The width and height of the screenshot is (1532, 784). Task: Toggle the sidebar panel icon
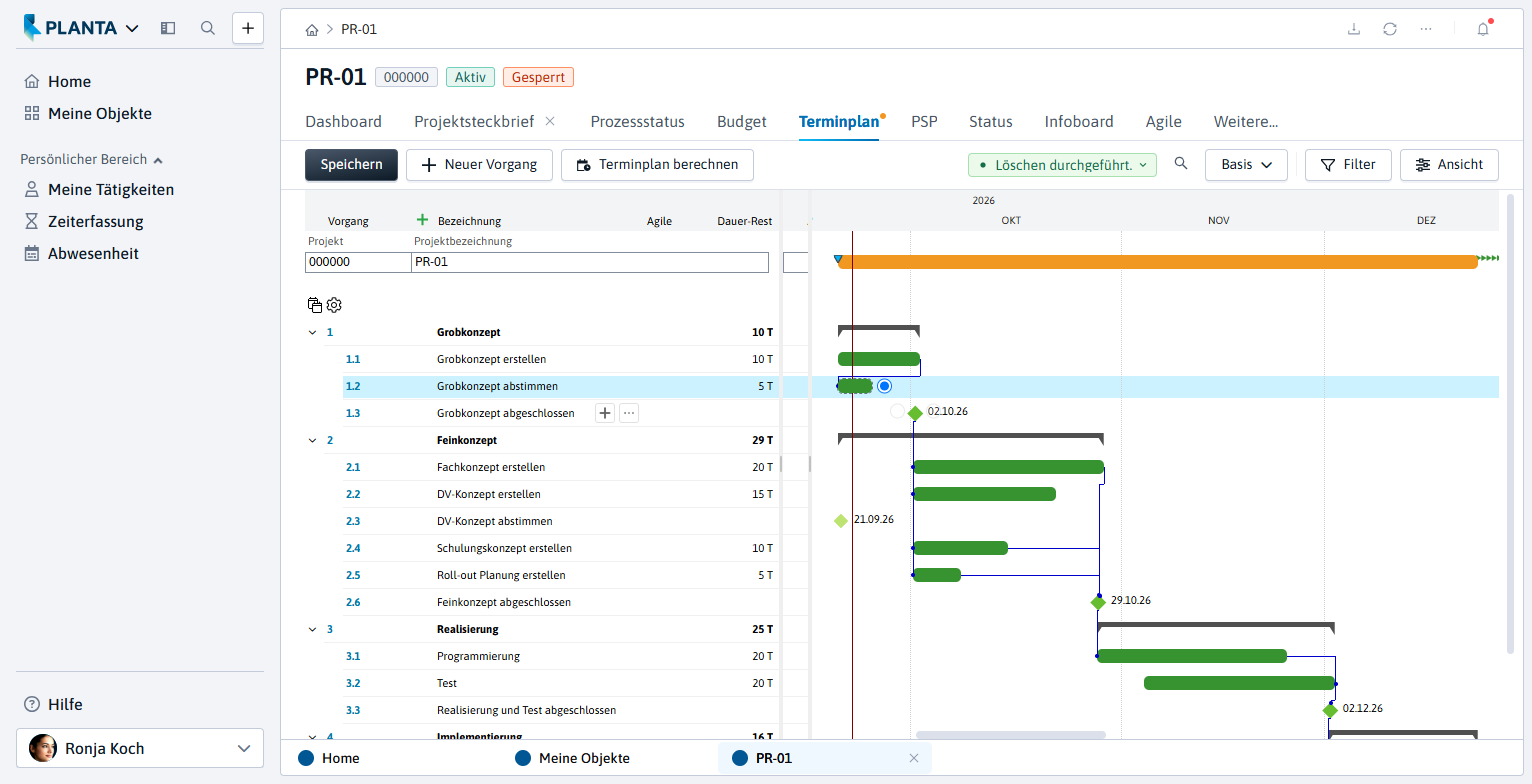click(168, 28)
